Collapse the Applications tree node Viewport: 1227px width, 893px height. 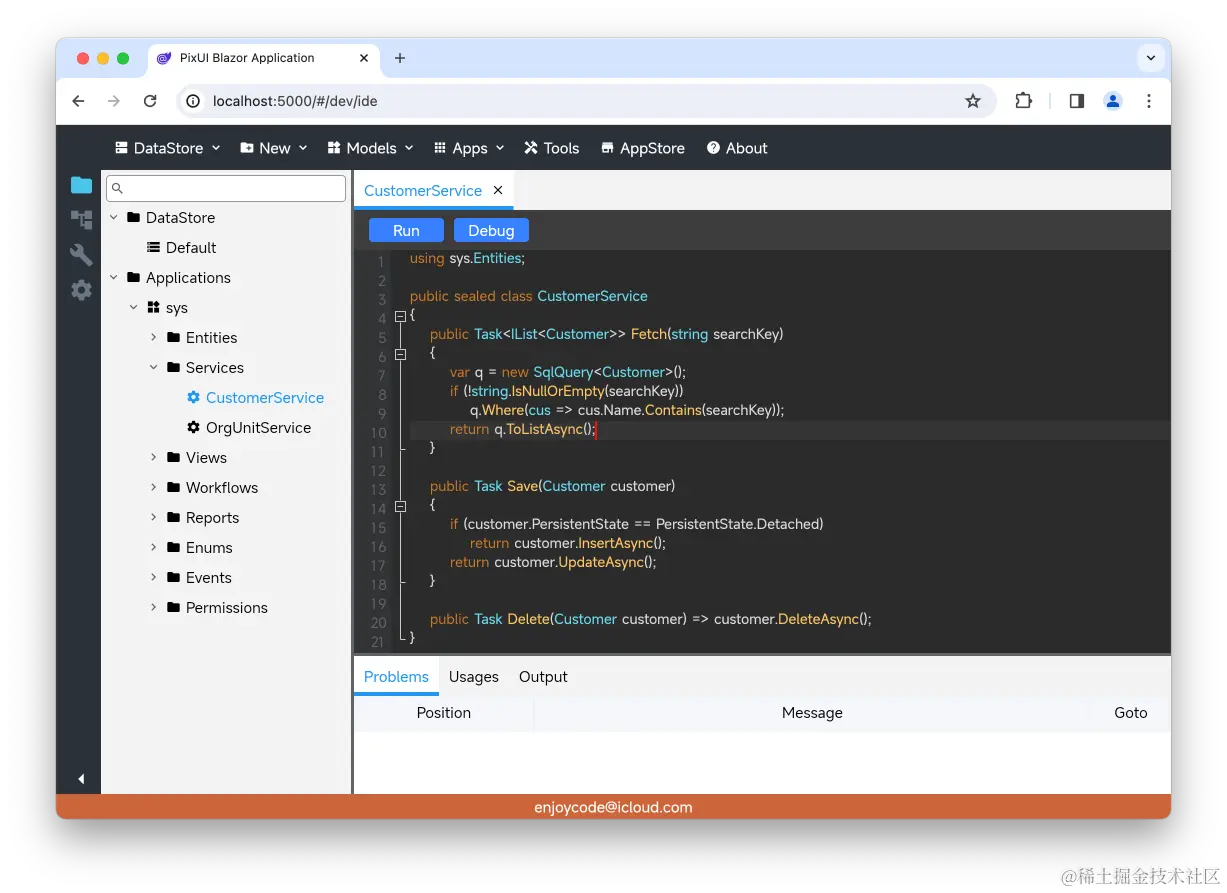click(113, 277)
